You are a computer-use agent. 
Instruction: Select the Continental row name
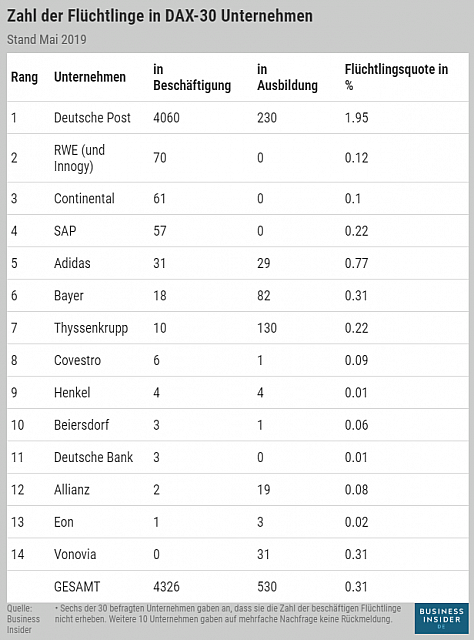[x=84, y=198]
